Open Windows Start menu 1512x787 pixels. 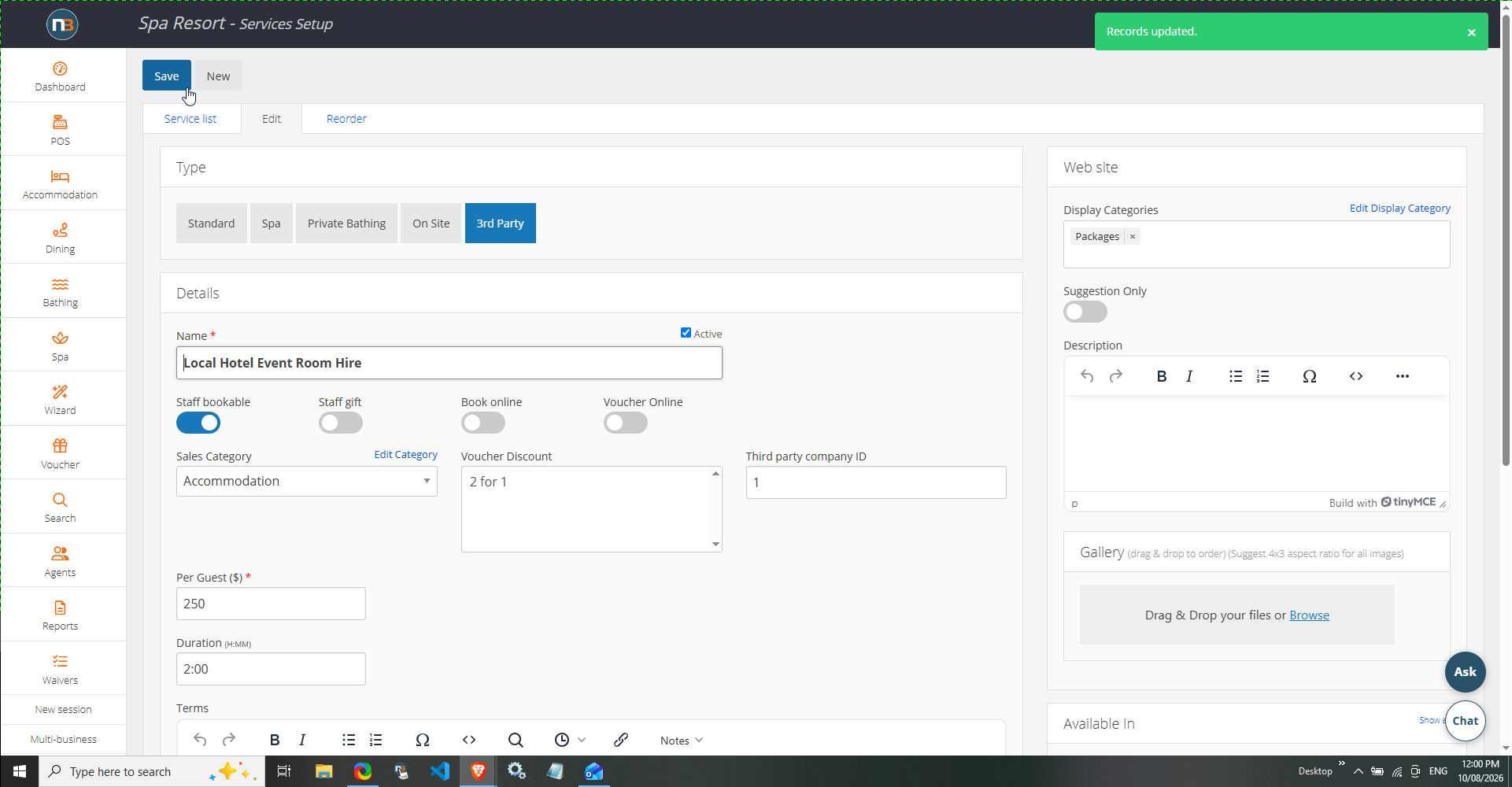(20, 771)
